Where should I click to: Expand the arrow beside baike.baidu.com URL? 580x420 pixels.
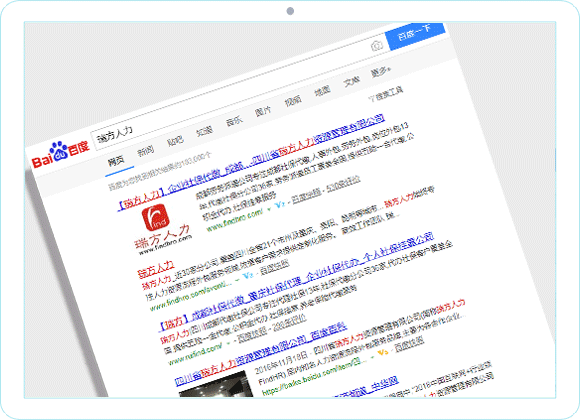tap(372, 357)
